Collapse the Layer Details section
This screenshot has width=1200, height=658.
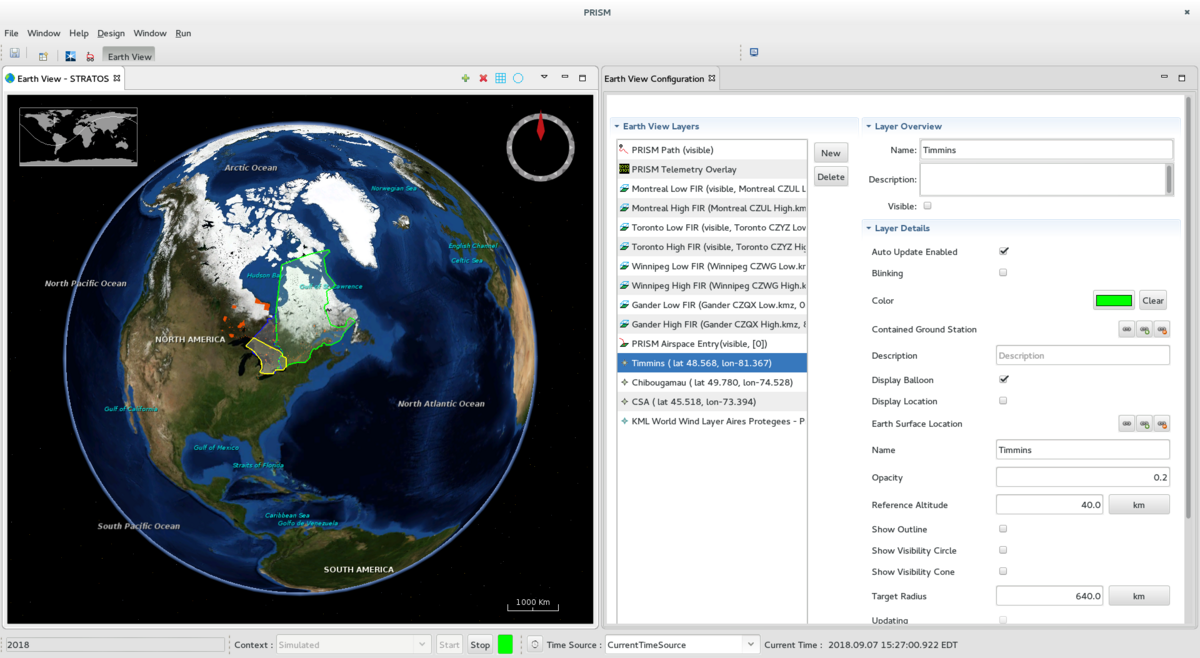869,228
